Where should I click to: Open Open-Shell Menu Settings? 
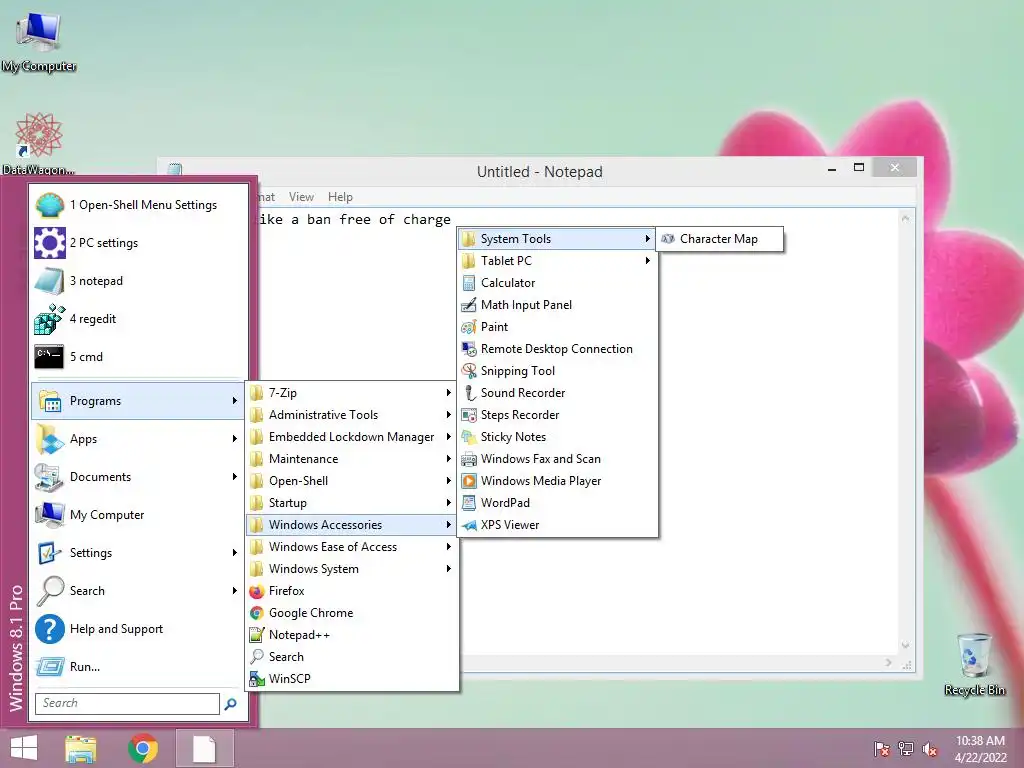(138, 205)
